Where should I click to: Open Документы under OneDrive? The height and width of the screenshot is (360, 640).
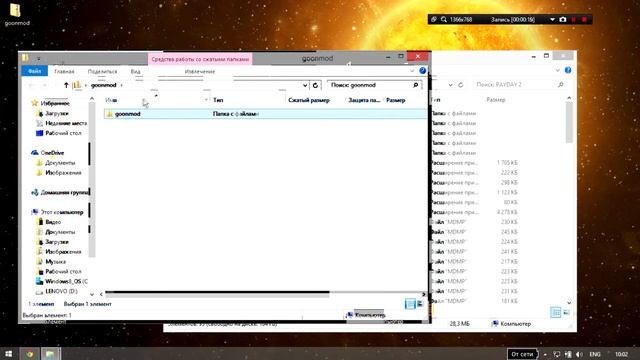[x=56, y=163]
